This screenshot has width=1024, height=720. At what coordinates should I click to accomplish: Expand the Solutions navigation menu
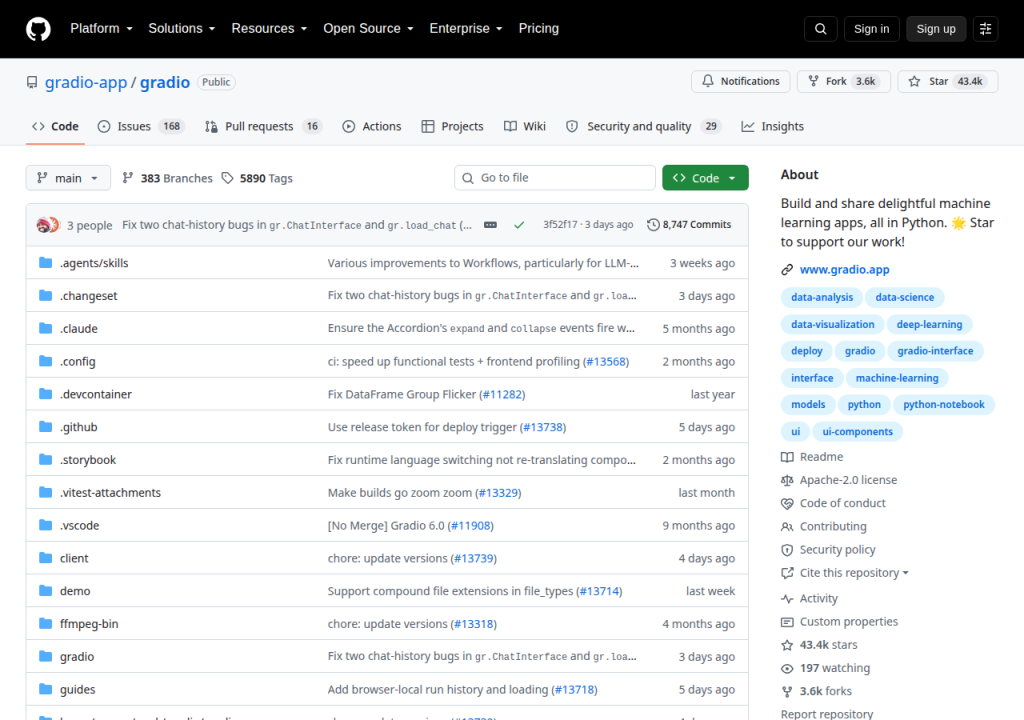(182, 29)
